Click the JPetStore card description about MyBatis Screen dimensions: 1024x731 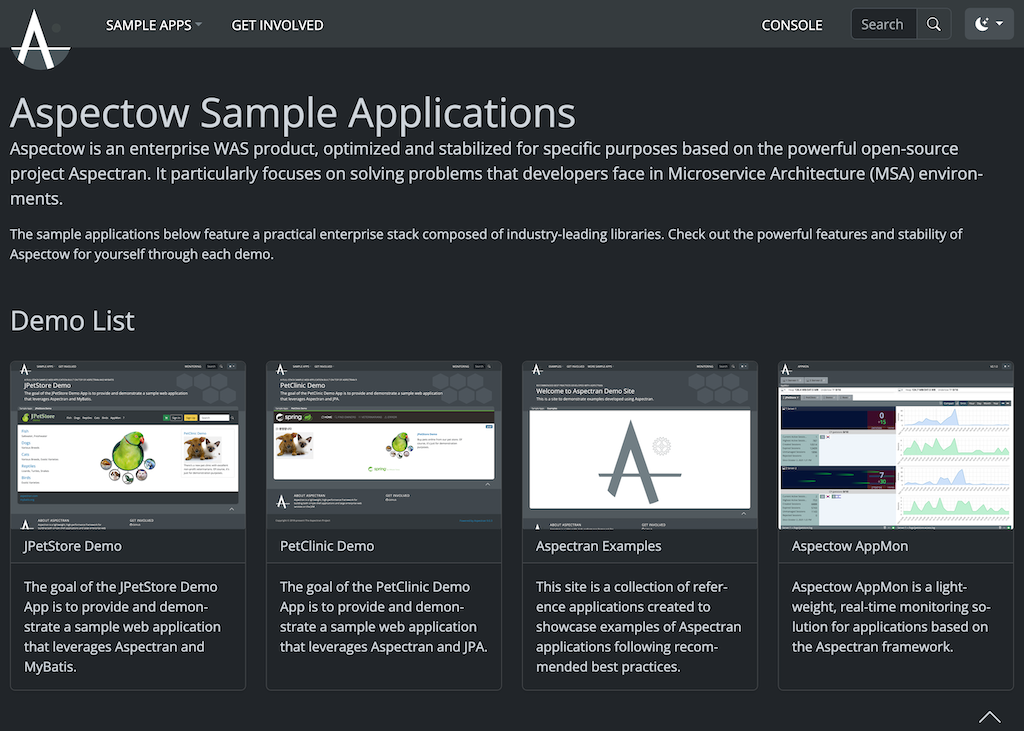123,626
